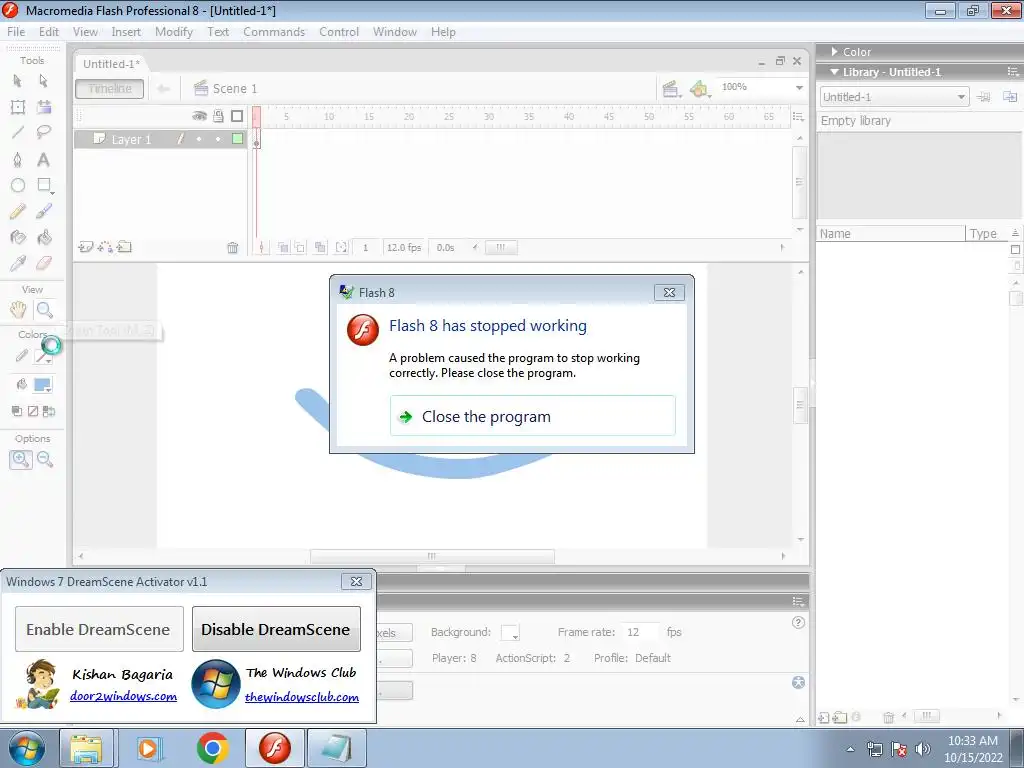This screenshot has height=768, width=1024.
Task: Select the Pencil tool
Action: click(x=18, y=212)
